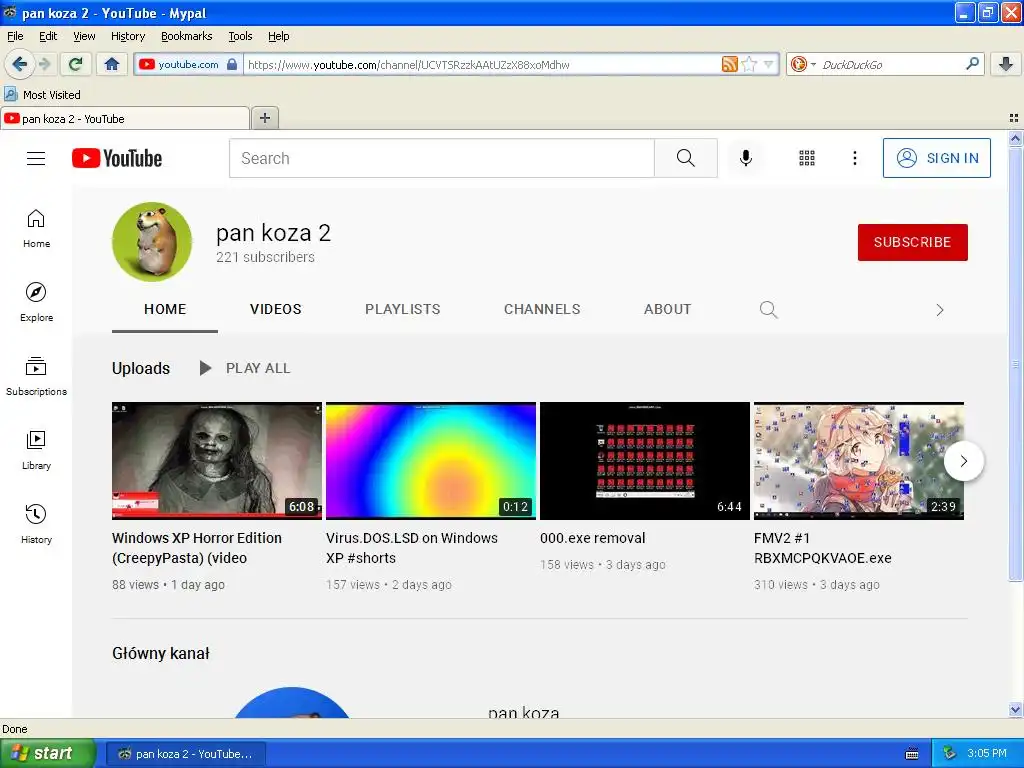Open title Virus.DOS.LSD on Windows XP #shorts

tap(411, 548)
